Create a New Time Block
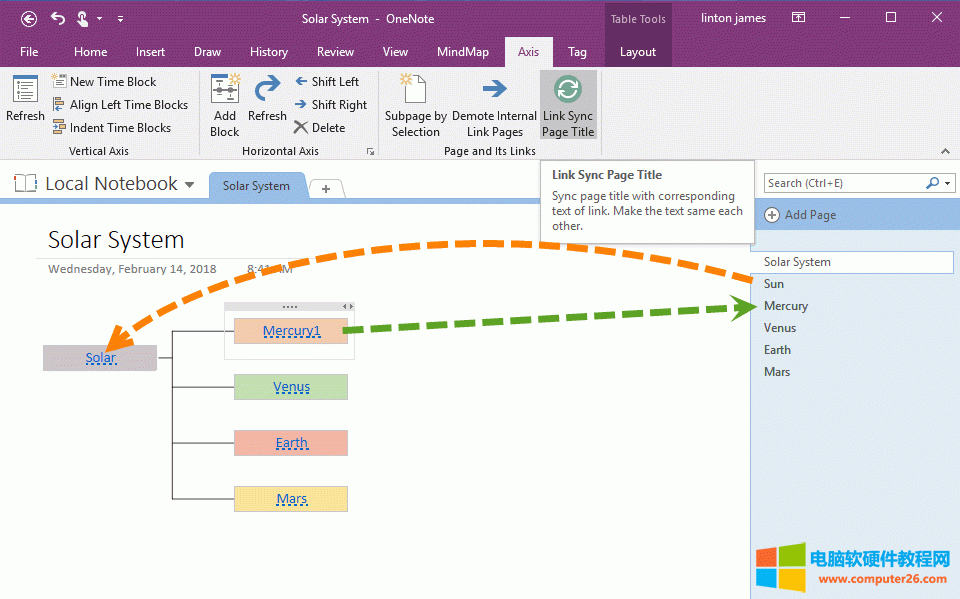960x599 pixels. pos(107,81)
